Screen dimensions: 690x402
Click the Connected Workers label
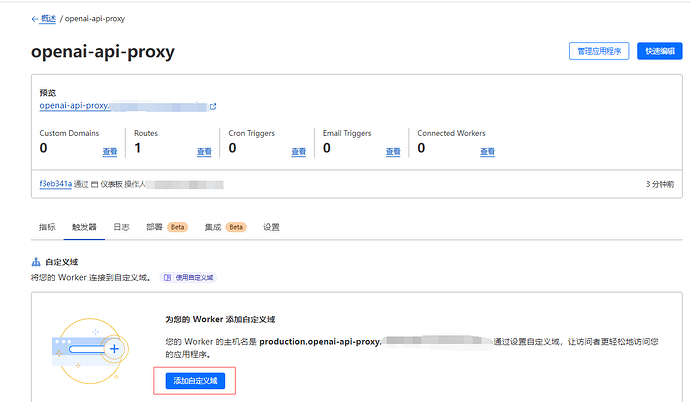[x=451, y=133]
